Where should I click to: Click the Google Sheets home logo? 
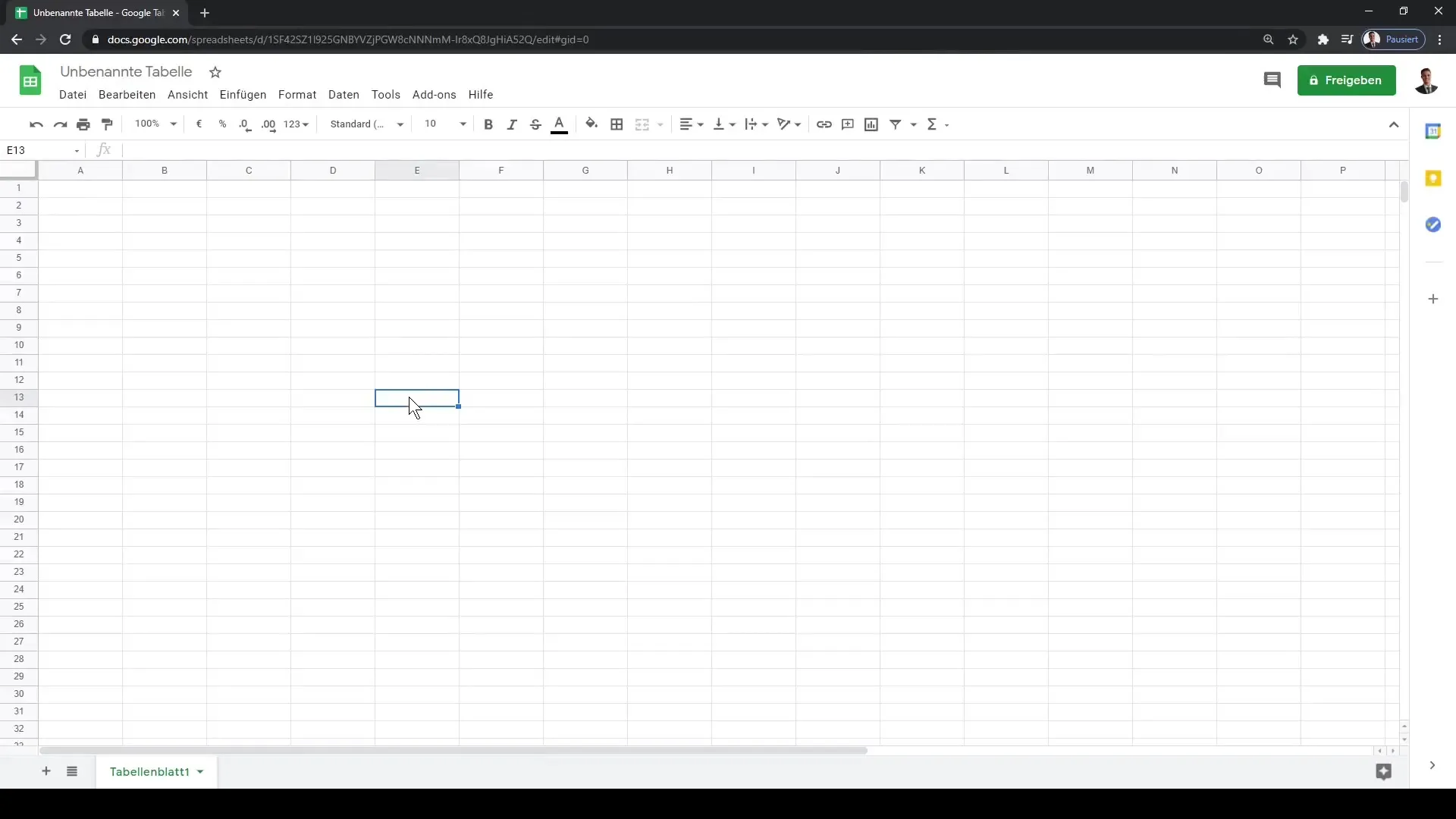[30, 80]
